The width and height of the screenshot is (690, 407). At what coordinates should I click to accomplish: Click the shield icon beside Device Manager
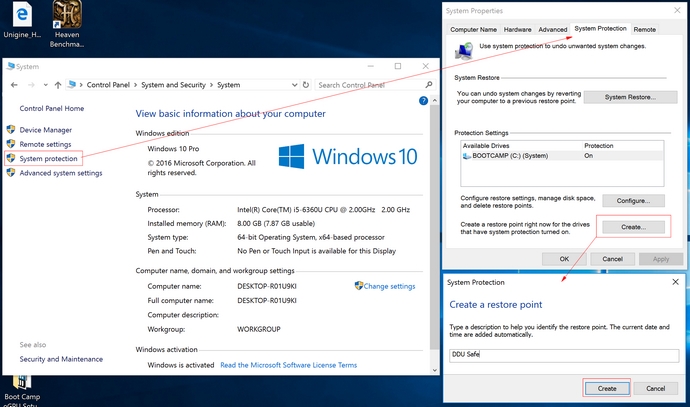click(11, 129)
